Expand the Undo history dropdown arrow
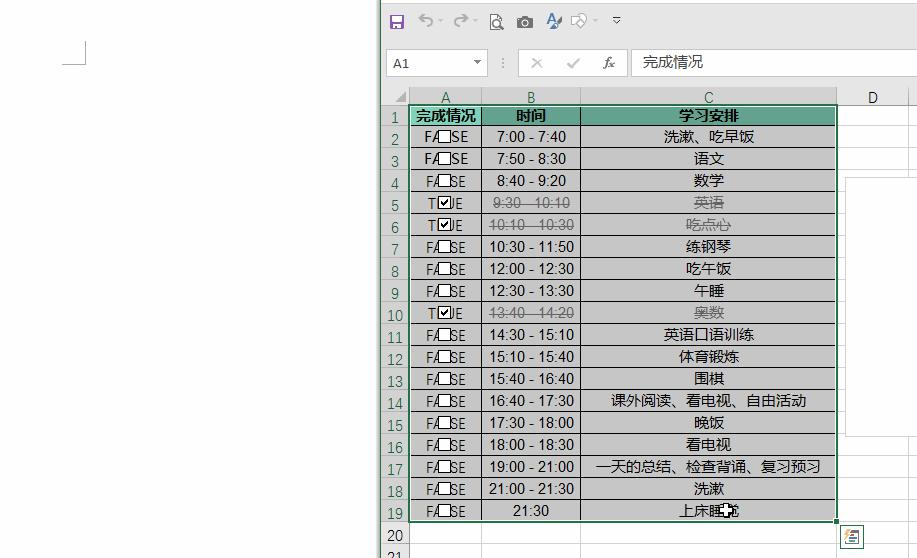This screenshot has width=917, height=558. [x=441, y=21]
